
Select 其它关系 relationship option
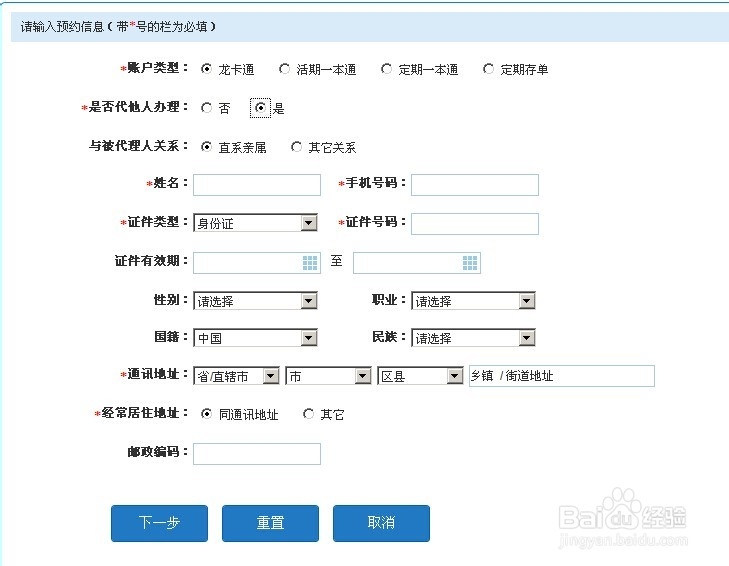tap(296, 147)
